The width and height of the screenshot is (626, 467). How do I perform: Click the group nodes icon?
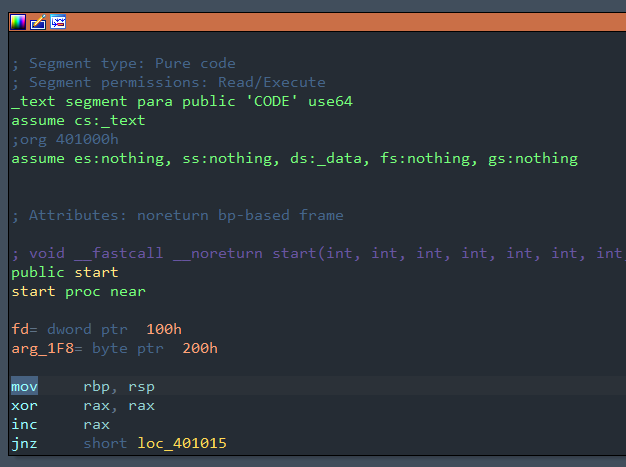[x=58, y=21]
